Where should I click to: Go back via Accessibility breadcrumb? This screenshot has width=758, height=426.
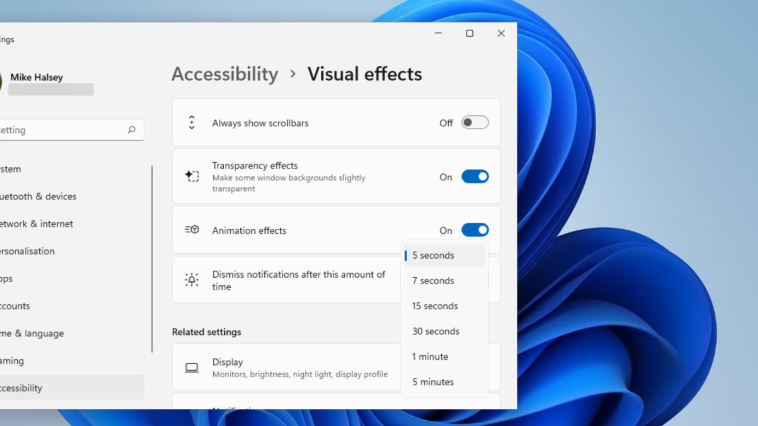pyautogui.click(x=225, y=74)
